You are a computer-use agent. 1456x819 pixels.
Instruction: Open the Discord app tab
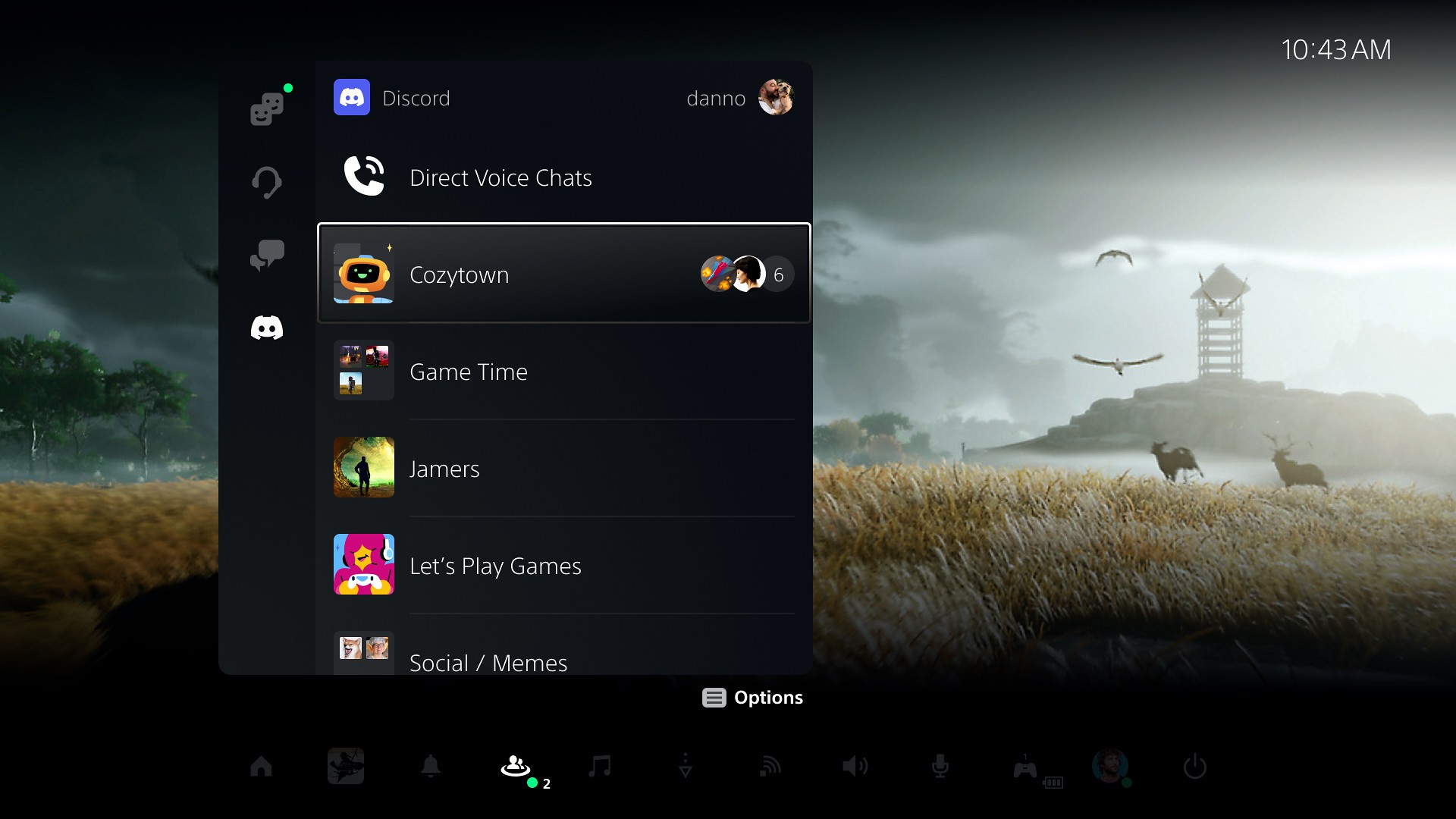pyautogui.click(x=266, y=328)
